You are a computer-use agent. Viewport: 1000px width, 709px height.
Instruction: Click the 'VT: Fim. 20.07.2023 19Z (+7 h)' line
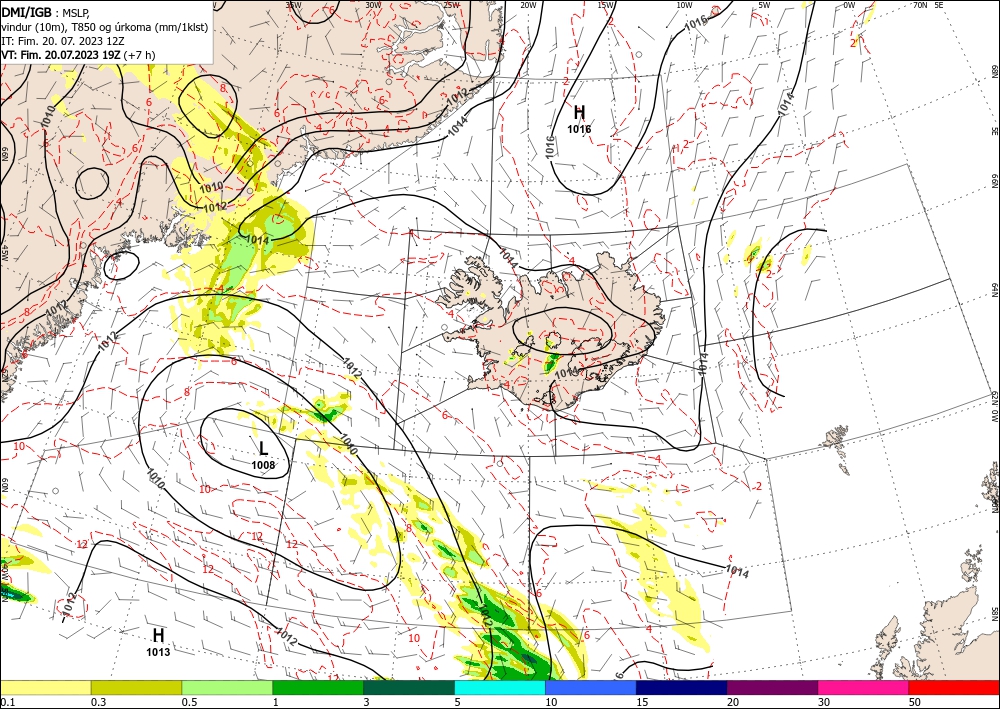[x=78, y=55]
